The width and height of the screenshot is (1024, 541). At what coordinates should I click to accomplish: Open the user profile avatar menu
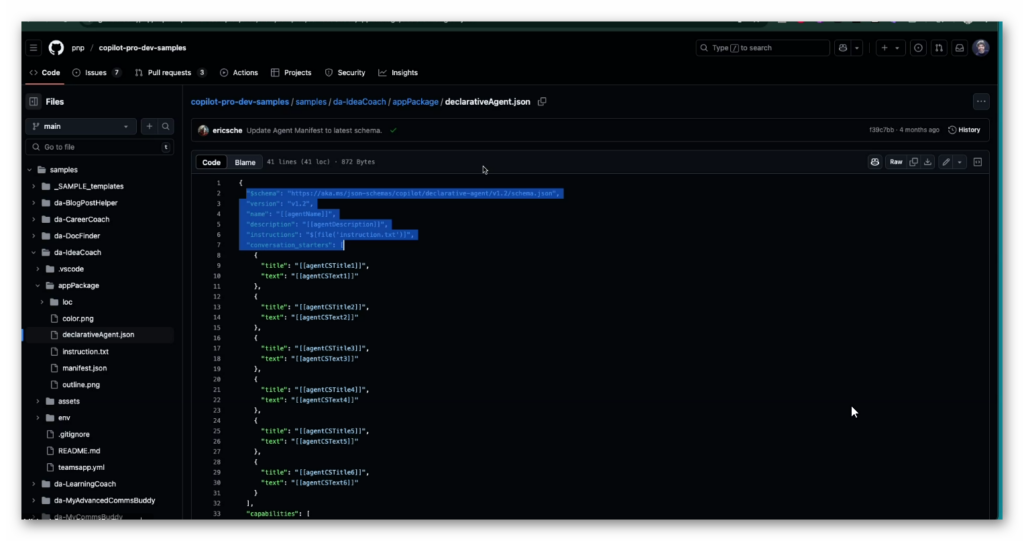(980, 48)
